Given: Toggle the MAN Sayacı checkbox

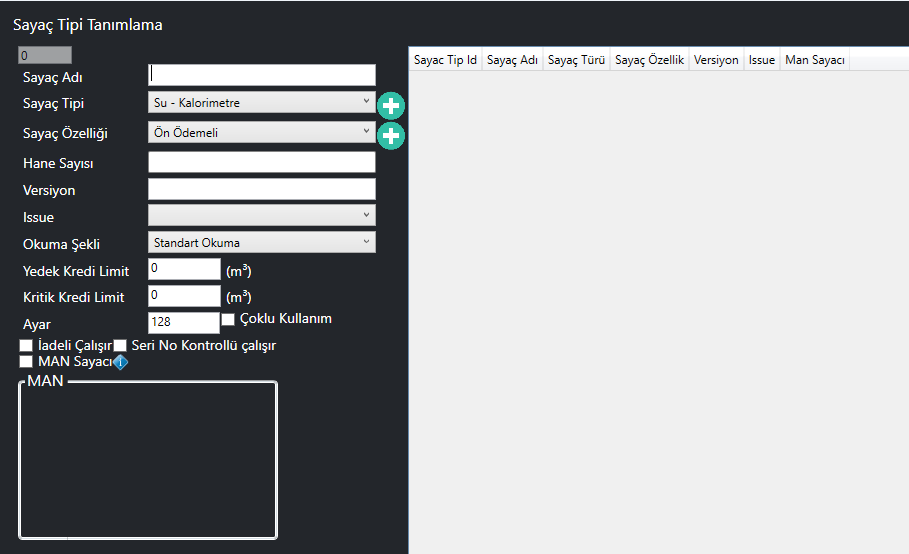Looking at the screenshot, I should [26, 362].
